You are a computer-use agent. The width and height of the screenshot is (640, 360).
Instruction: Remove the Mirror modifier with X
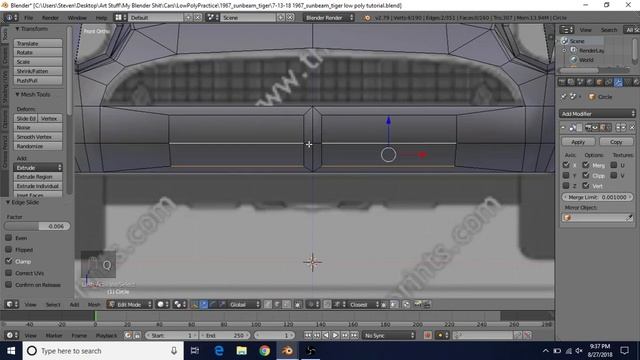632,128
